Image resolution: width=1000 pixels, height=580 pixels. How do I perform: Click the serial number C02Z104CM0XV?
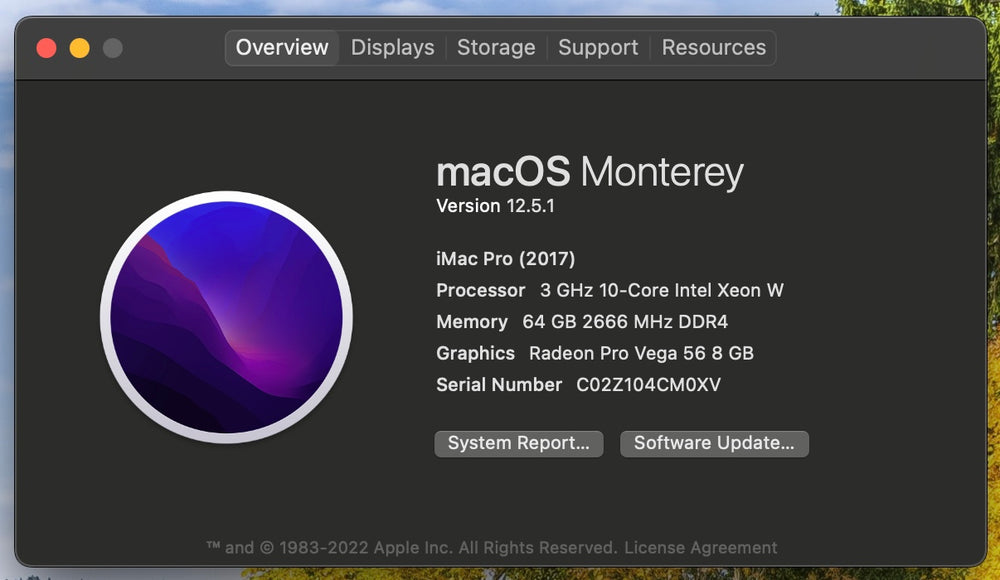[649, 385]
